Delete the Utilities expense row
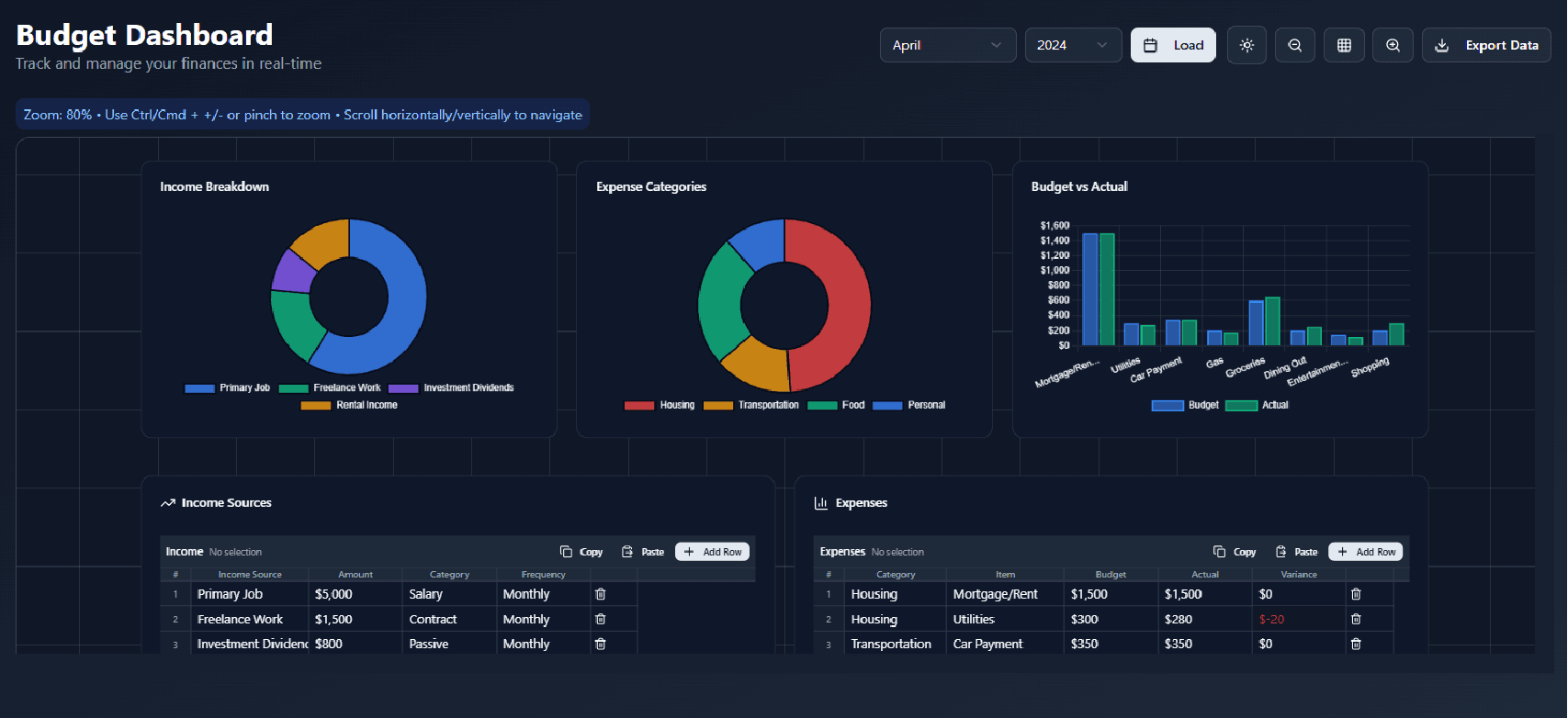Screen dimensions: 1568x718 (1356, 619)
